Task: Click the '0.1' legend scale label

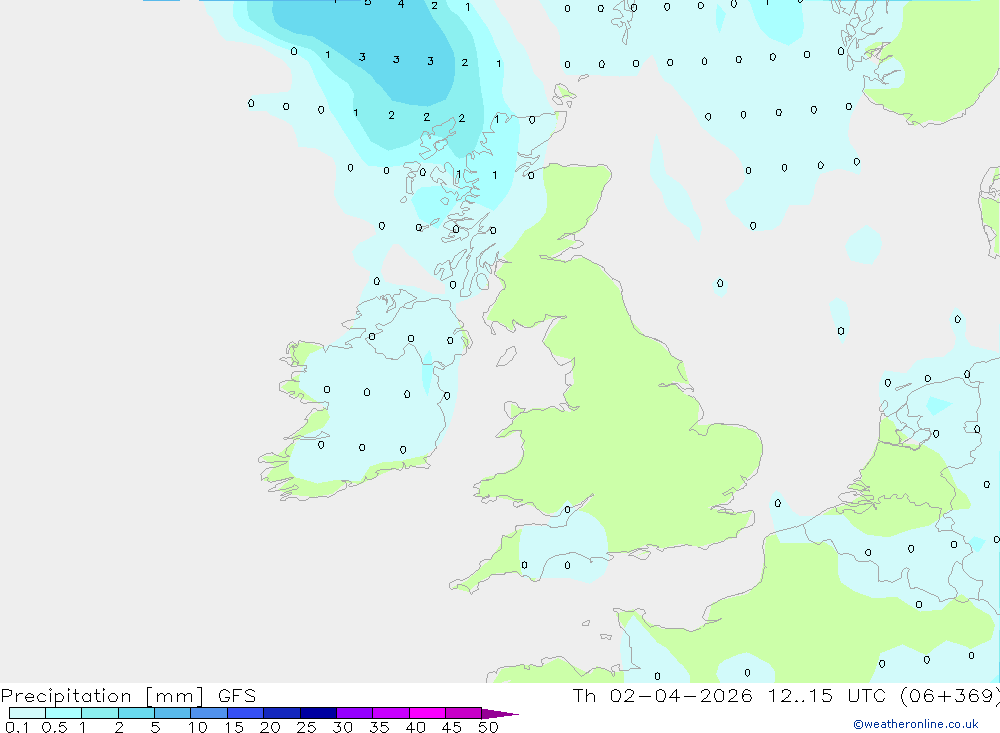Action: tap(17, 727)
